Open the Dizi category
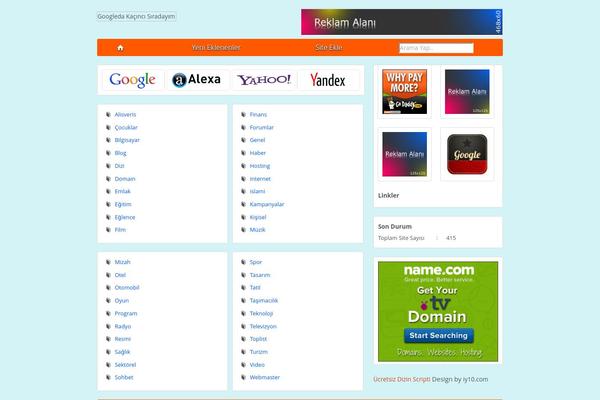 click(x=119, y=166)
